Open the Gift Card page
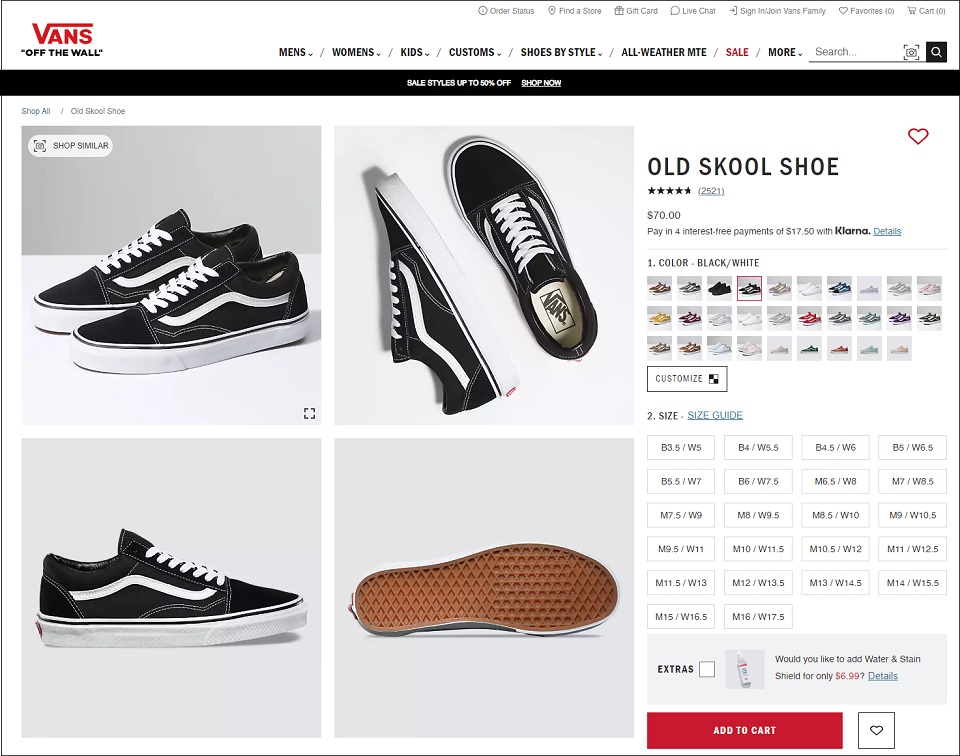Screen dimensions: 960x756 [x=636, y=11]
